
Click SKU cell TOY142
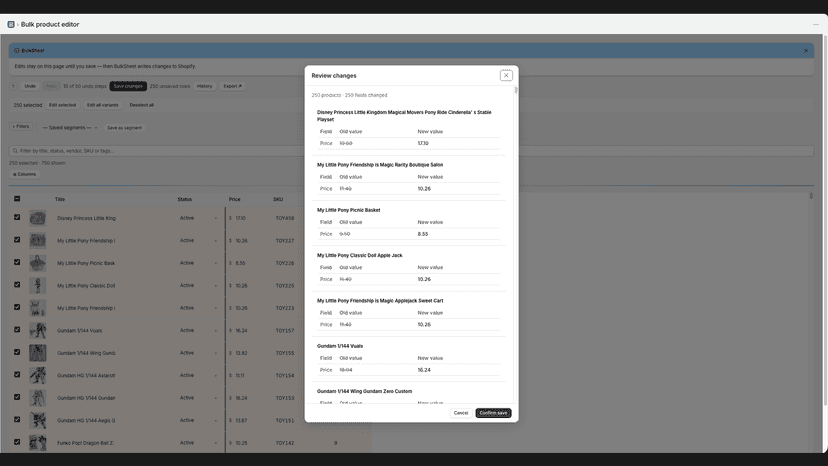285,443
